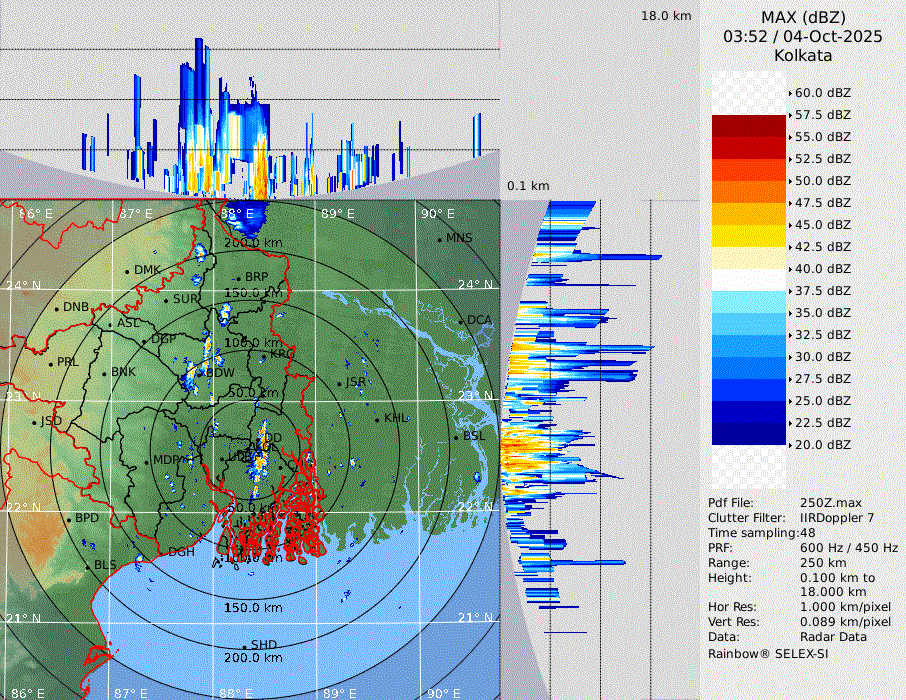Select the BLS station marker
Screen dimensions: 906x700
tap(87, 566)
